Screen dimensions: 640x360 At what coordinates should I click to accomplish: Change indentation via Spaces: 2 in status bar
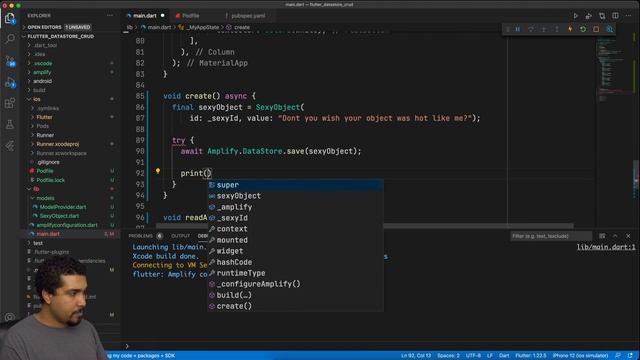point(448,356)
